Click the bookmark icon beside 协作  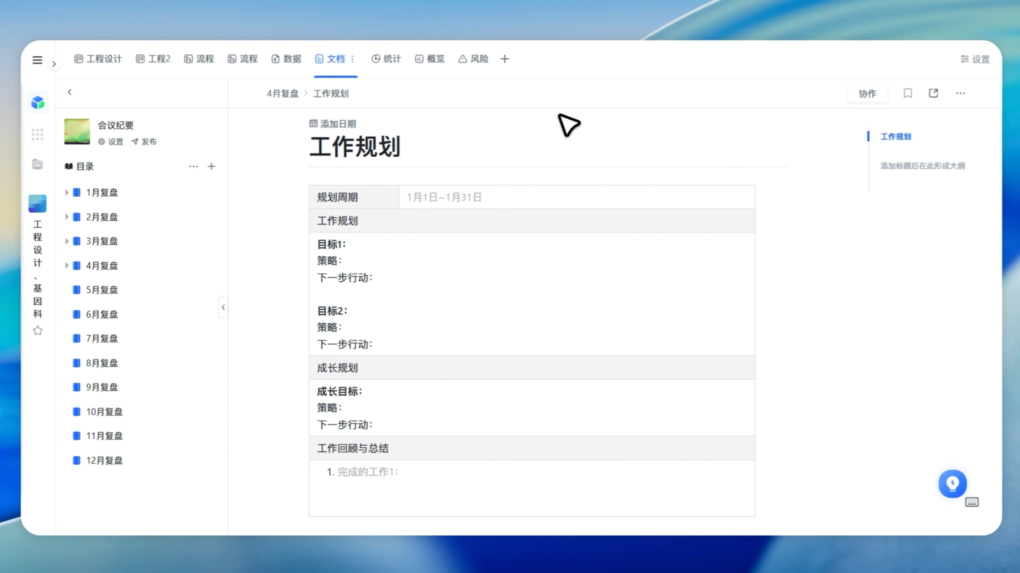[x=907, y=93]
